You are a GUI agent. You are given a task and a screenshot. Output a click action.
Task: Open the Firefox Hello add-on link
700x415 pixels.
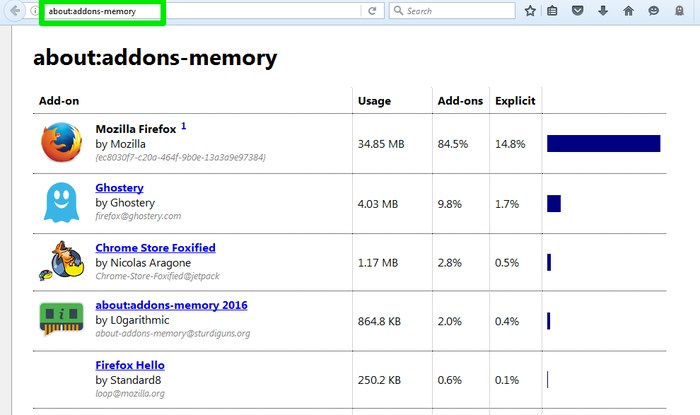point(130,365)
